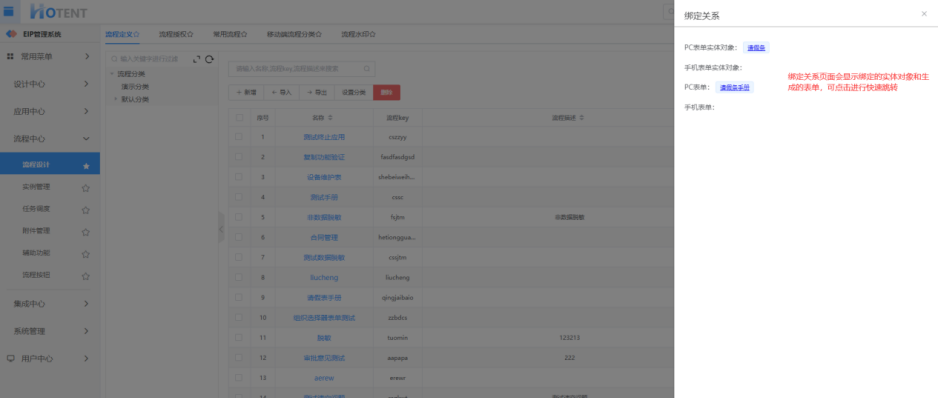Click the category tree keyword filter field
Image resolution: width=947 pixels, height=398 pixels.
click(150, 59)
